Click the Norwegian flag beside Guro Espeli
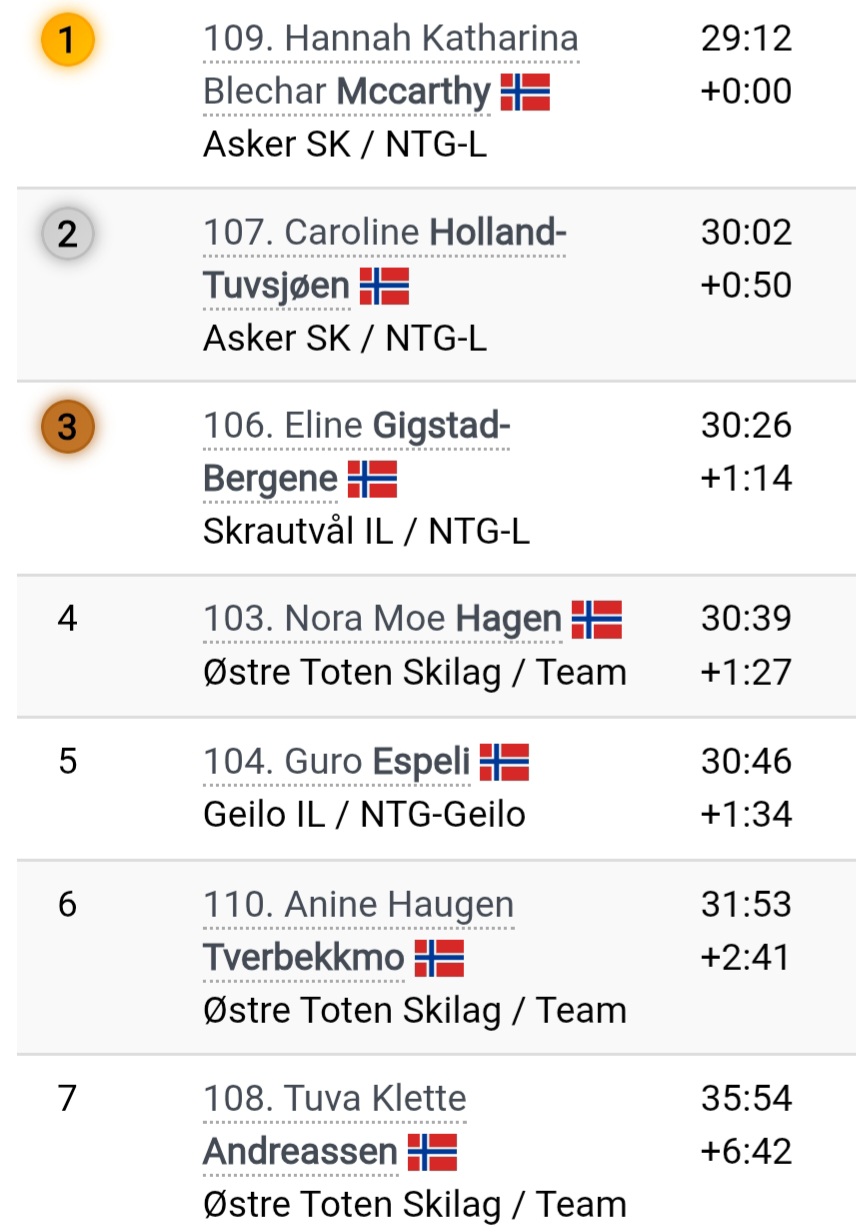Image resolution: width=856 pixels, height=1232 pixels. click(504, 764)
